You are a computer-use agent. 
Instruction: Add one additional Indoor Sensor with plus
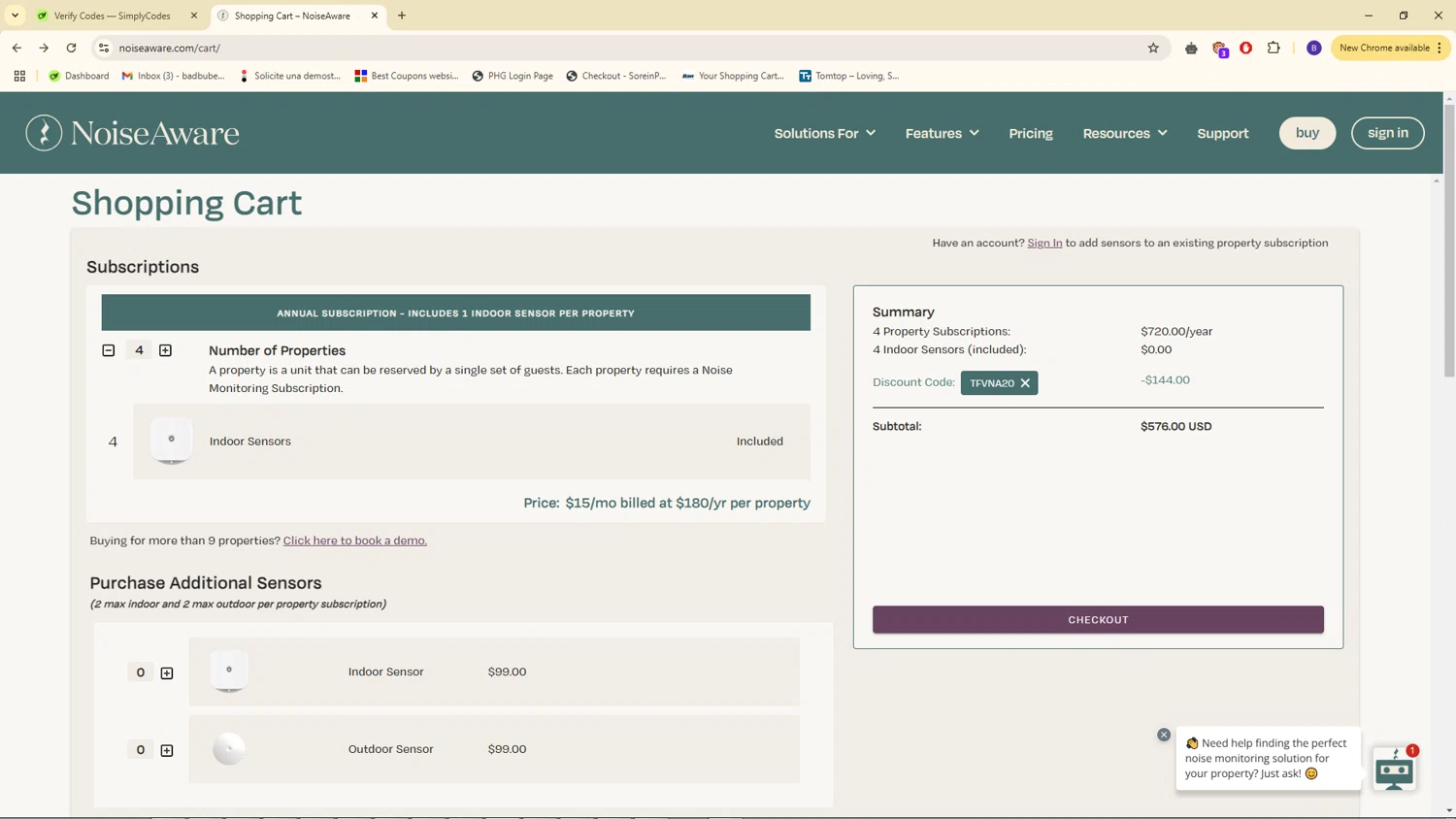point(167,672)
